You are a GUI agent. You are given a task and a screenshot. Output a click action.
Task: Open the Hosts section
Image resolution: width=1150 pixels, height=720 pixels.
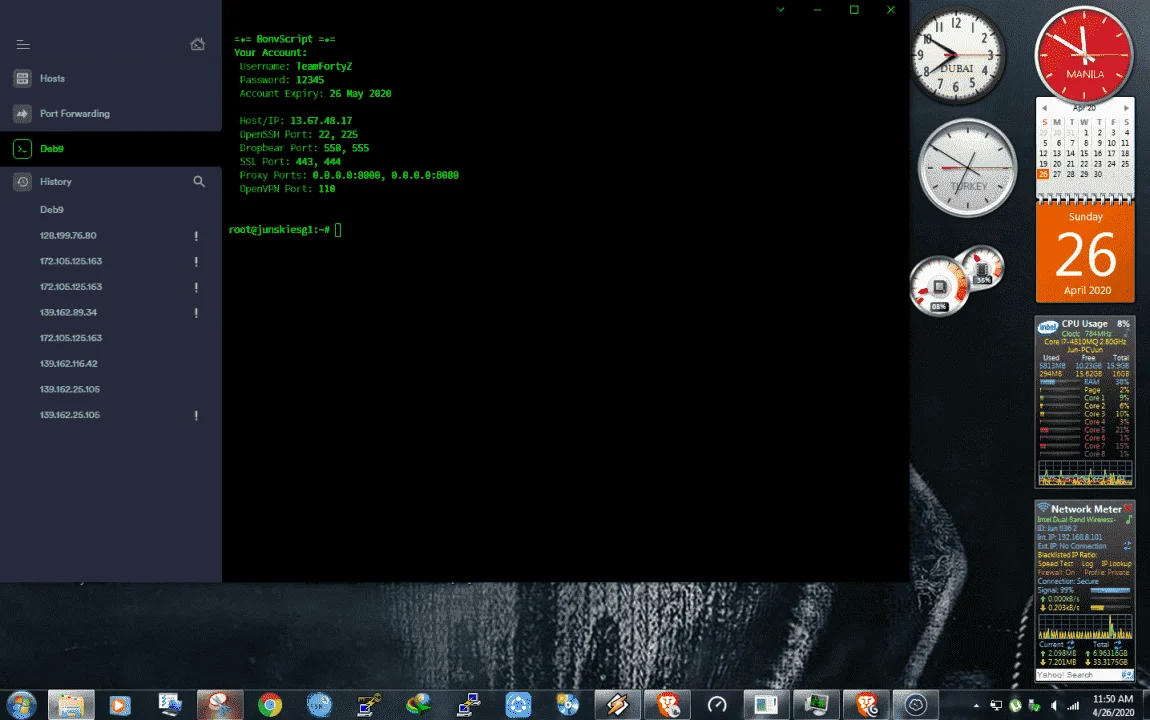coord(111,78)
